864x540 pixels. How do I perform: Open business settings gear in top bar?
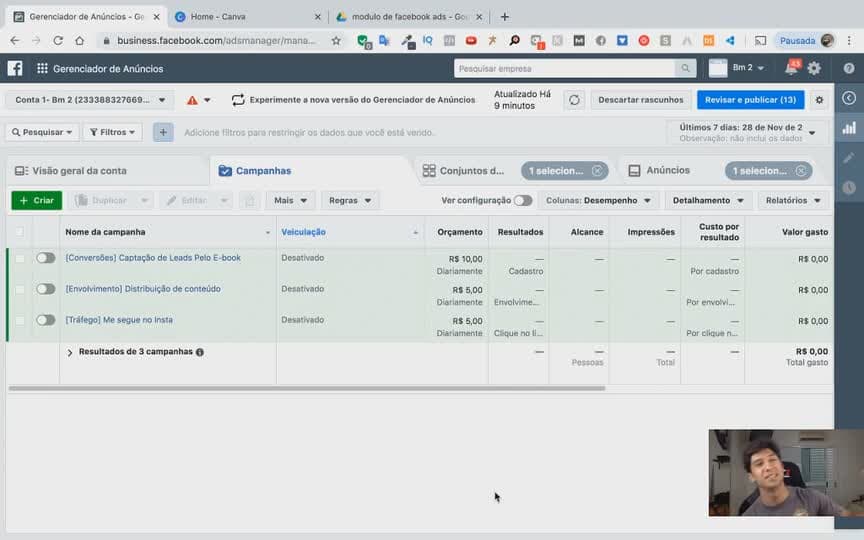tap(813, 68)
